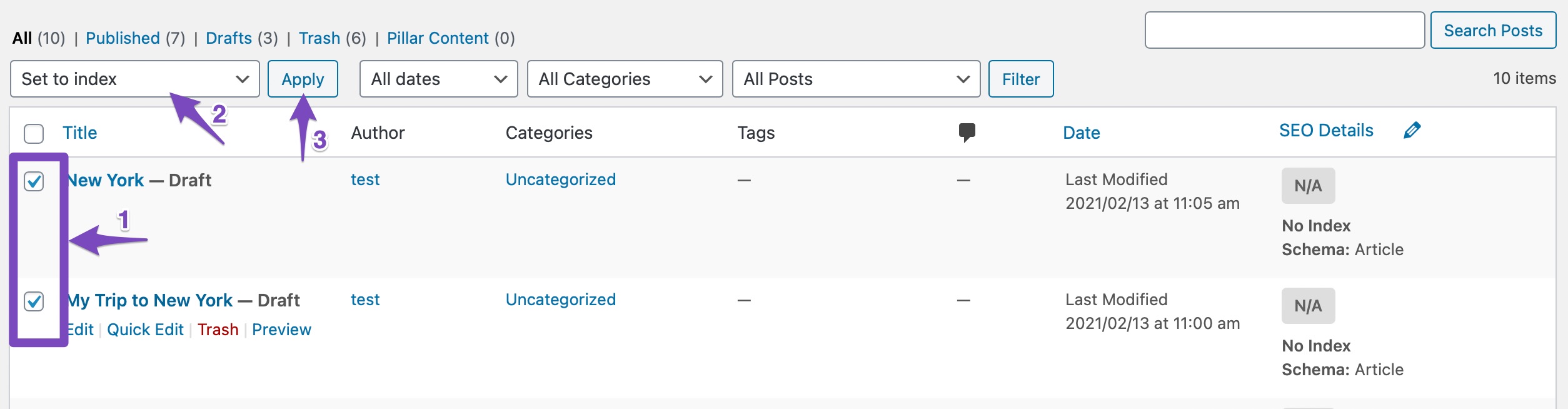This screenshot has width=1568, height=409.
Task: Open the Trash posts view
Action: click(319, 38)
